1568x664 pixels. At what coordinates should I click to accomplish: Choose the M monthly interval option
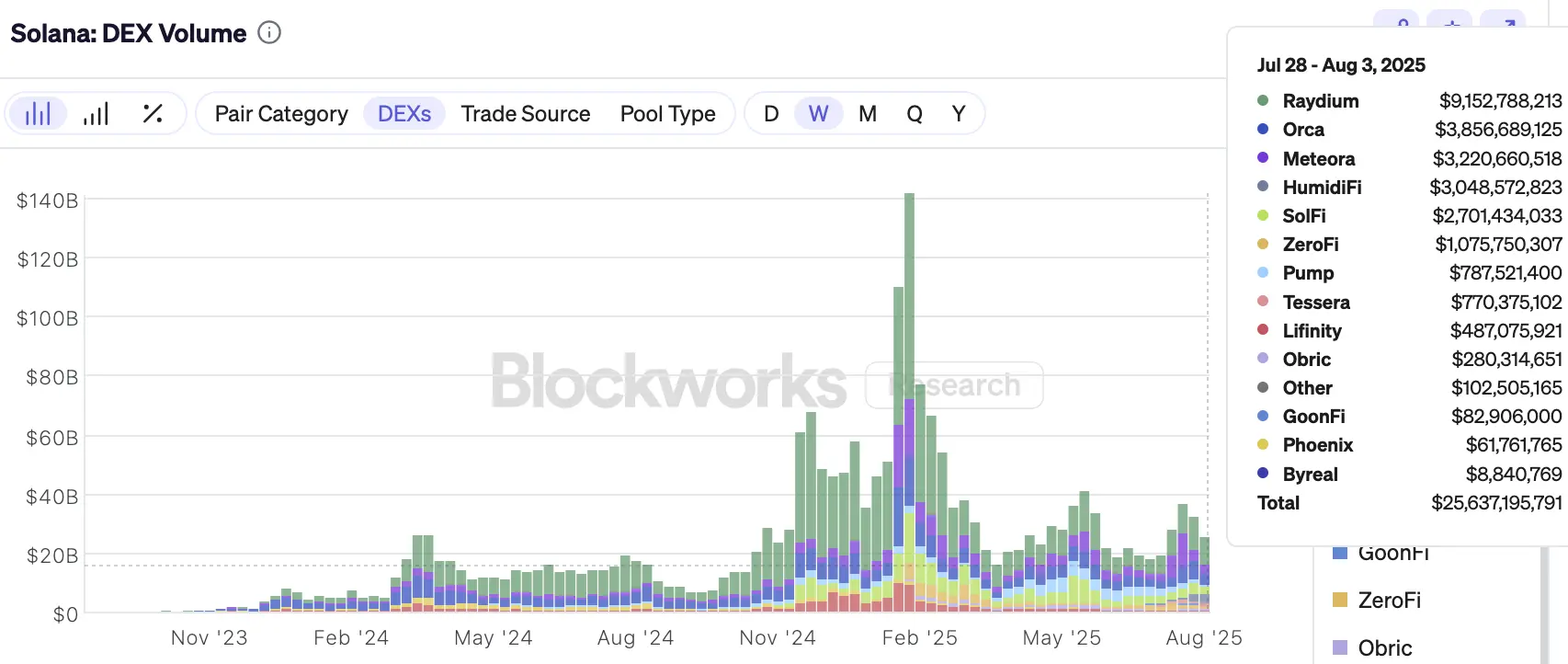coord(868,114)
